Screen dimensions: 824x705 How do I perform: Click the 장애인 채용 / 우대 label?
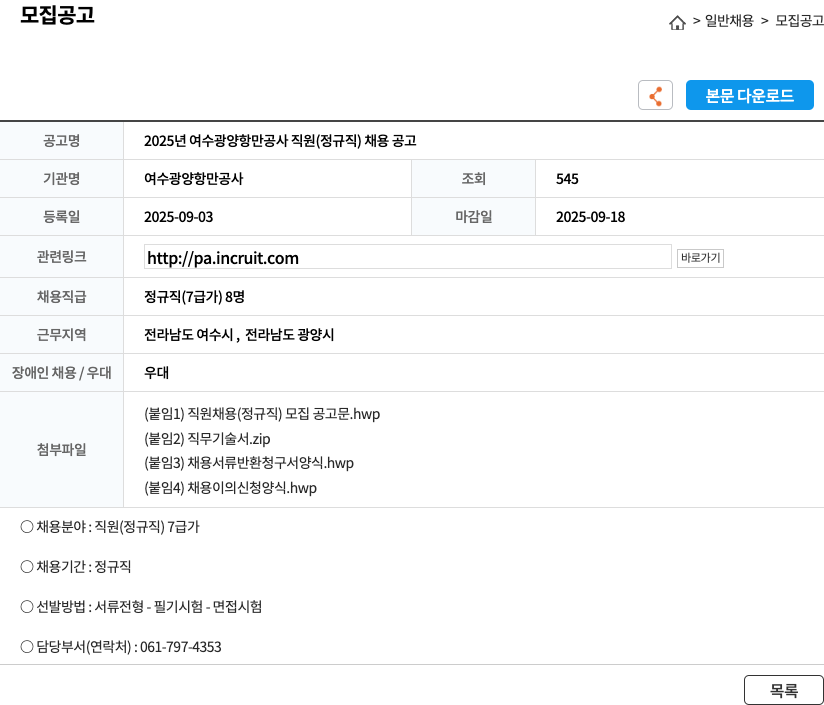[61, 372]
